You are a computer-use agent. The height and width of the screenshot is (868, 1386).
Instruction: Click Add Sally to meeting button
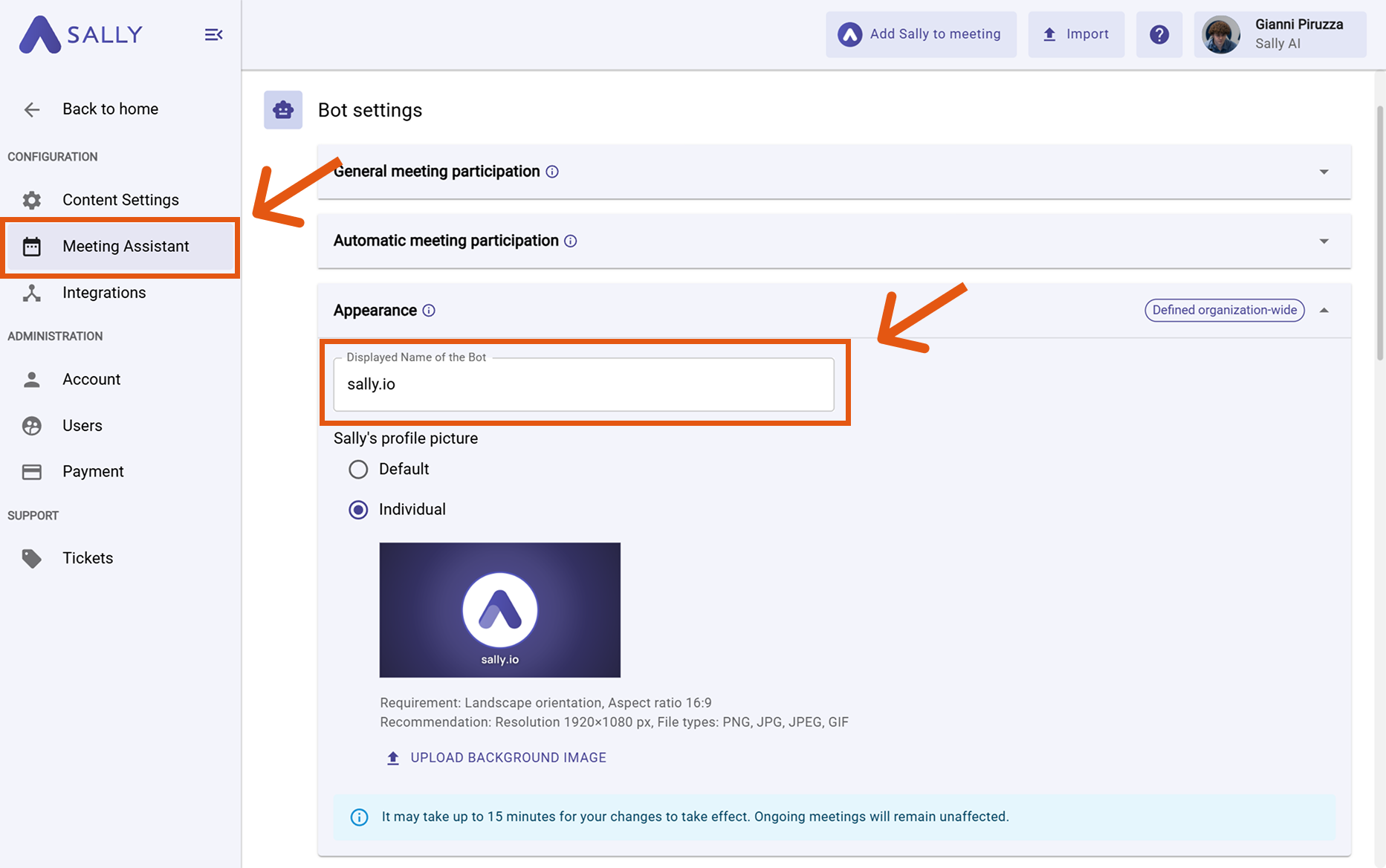[x=921, y=34]
